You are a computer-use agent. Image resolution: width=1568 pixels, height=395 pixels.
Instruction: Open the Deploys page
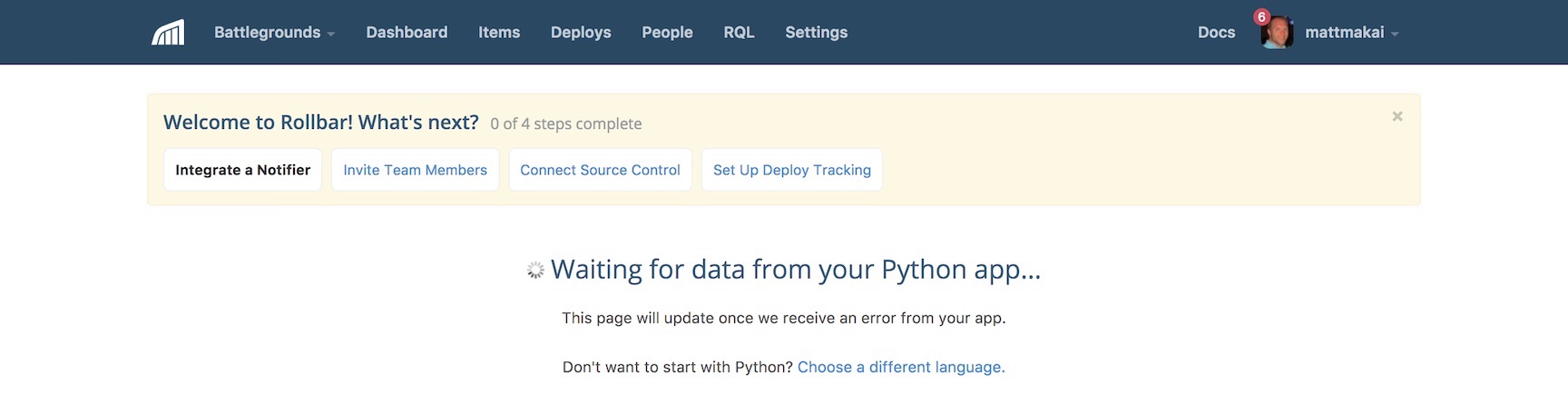tap(581, 33)
